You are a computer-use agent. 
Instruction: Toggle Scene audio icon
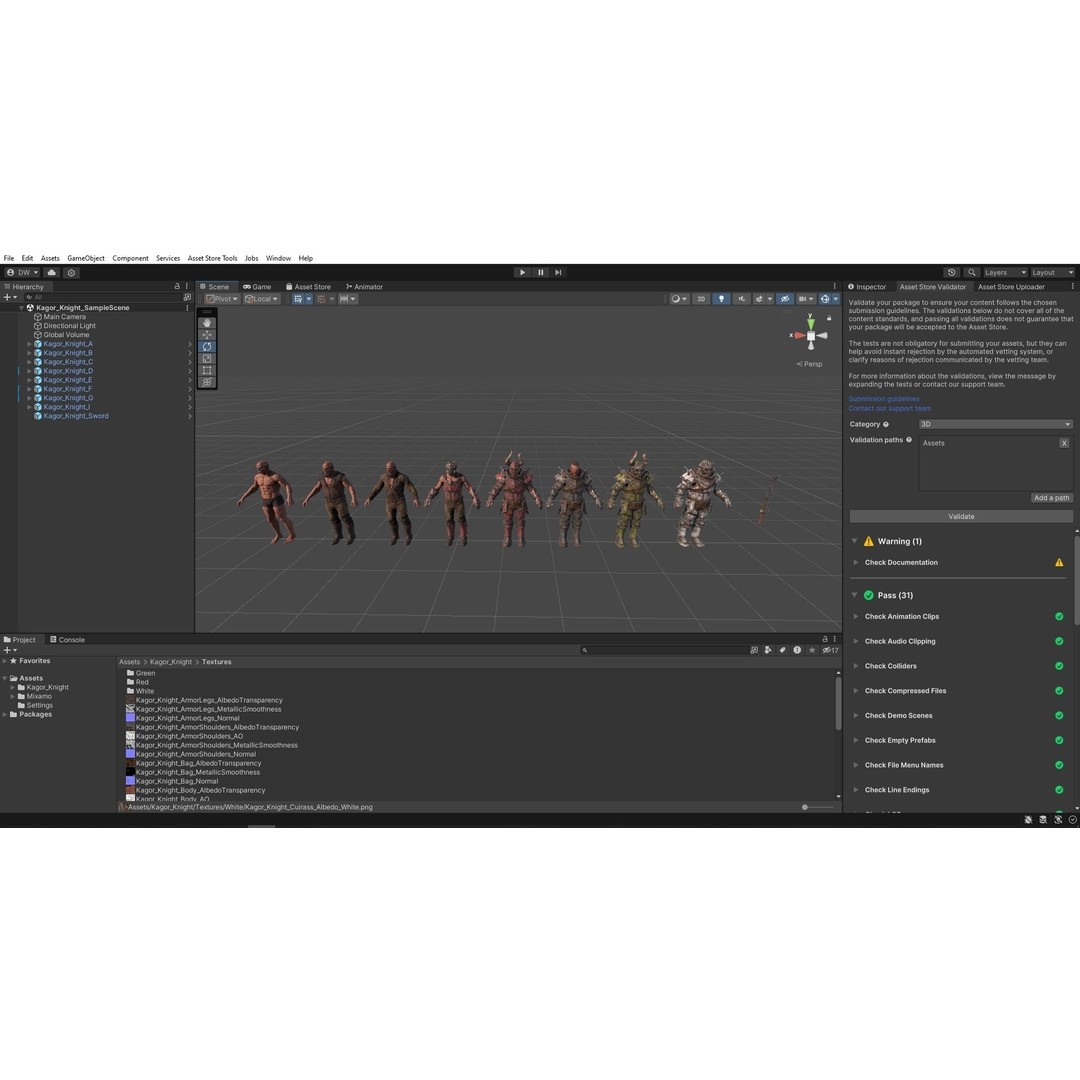(x=741, y=299)
